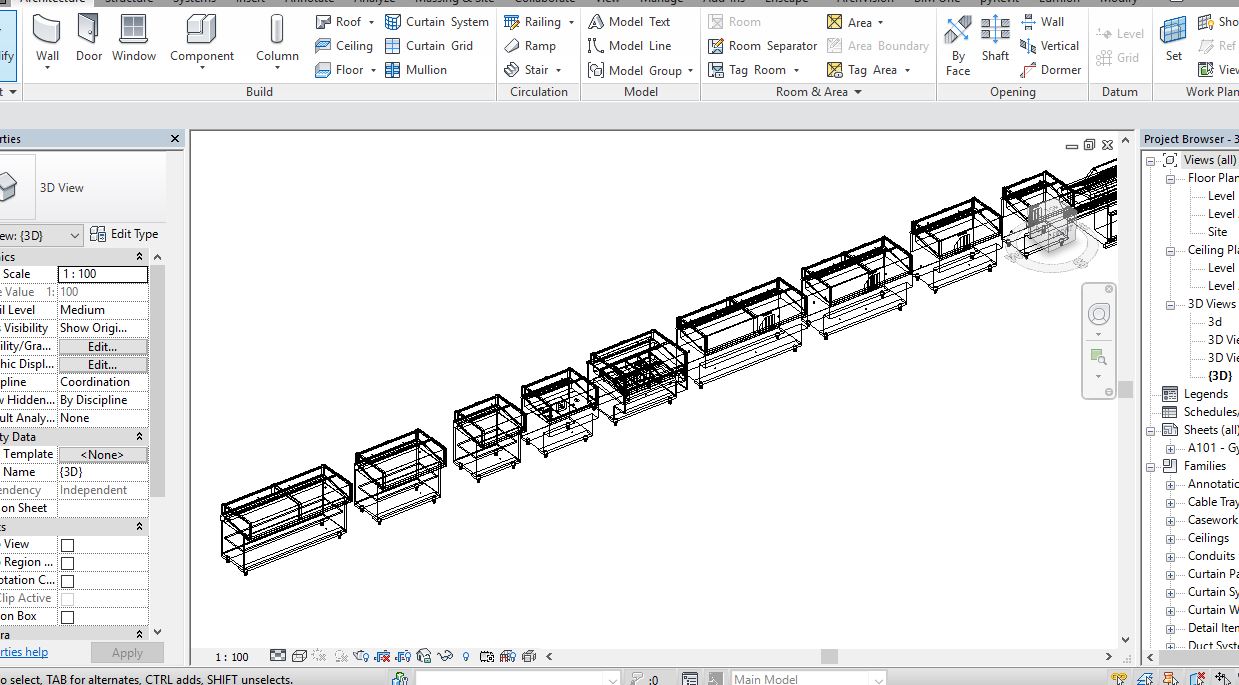1239x685 pixels.
Task: Open the Detail Level view control icon
Action: click(279, 657)
